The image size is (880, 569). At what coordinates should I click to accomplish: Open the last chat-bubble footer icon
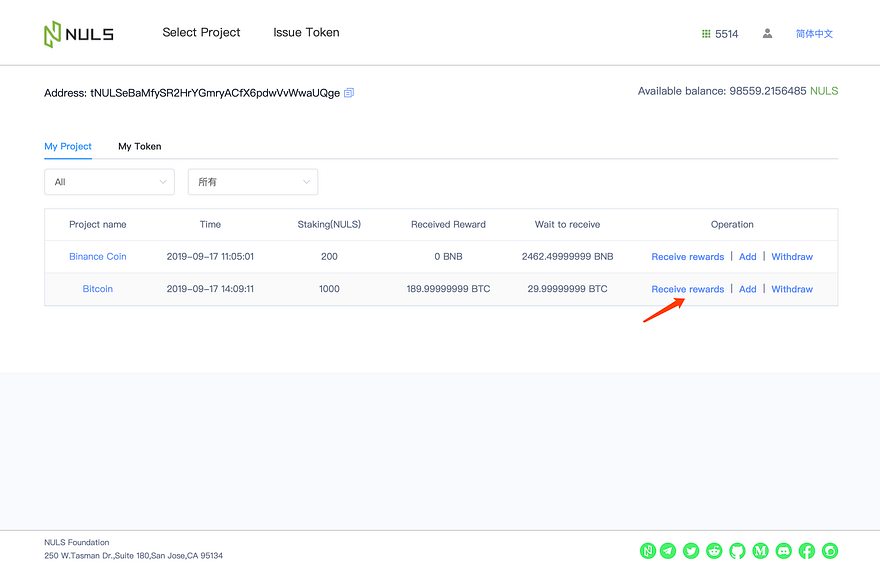[x=829, y=550]
